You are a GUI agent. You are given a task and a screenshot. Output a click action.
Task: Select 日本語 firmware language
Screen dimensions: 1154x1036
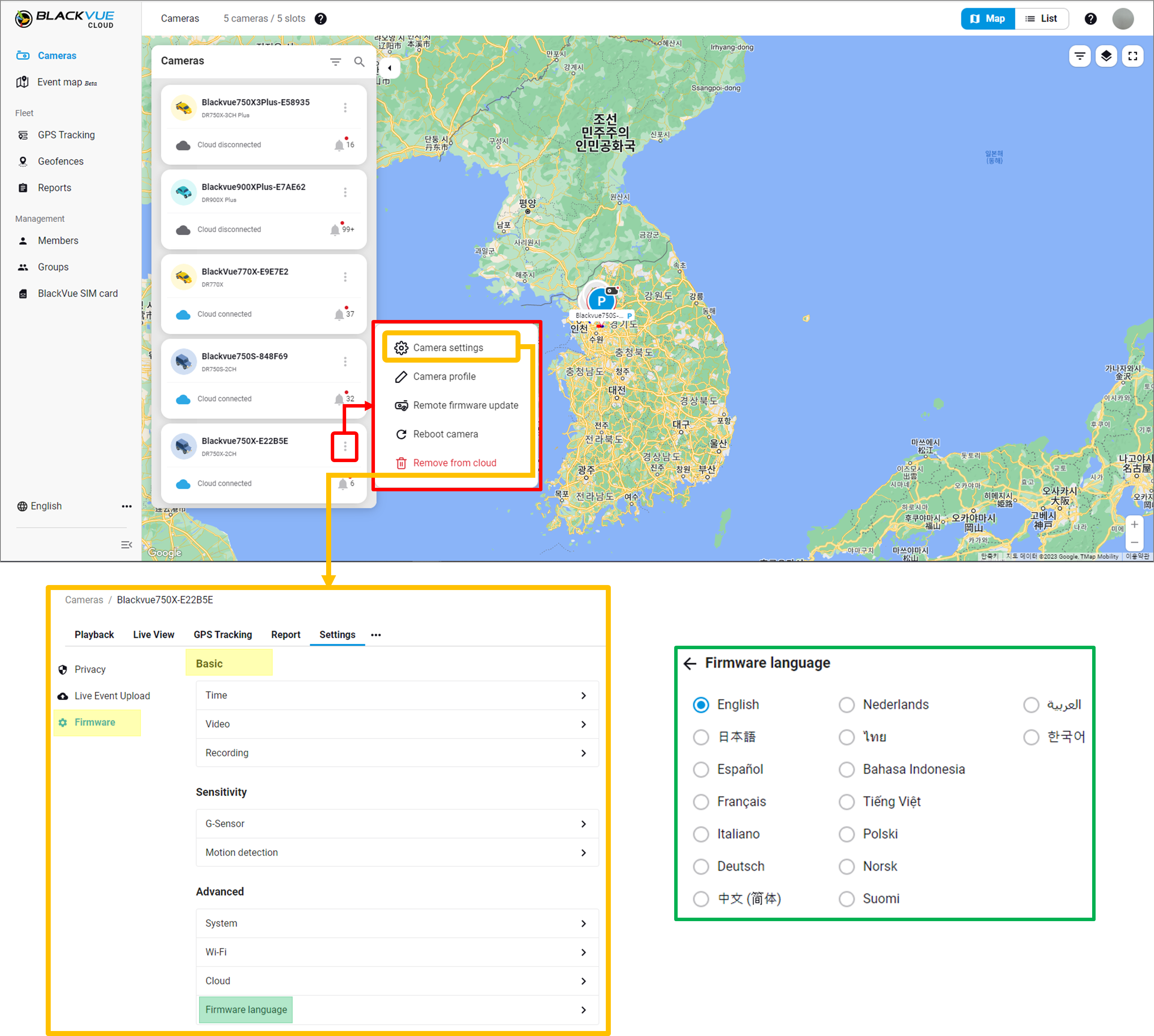click(x=701, y=737)
